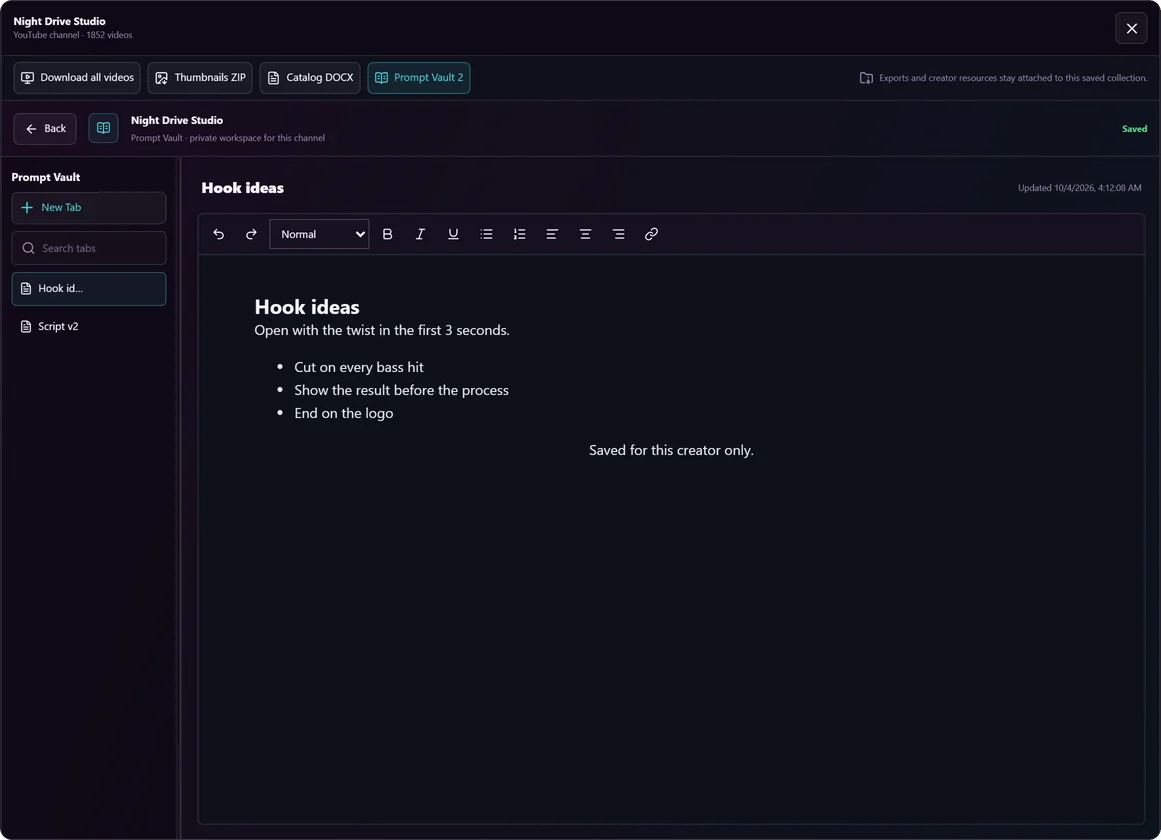Toggle underline formatting
The image size is (1161, 840).
point(453,234)
